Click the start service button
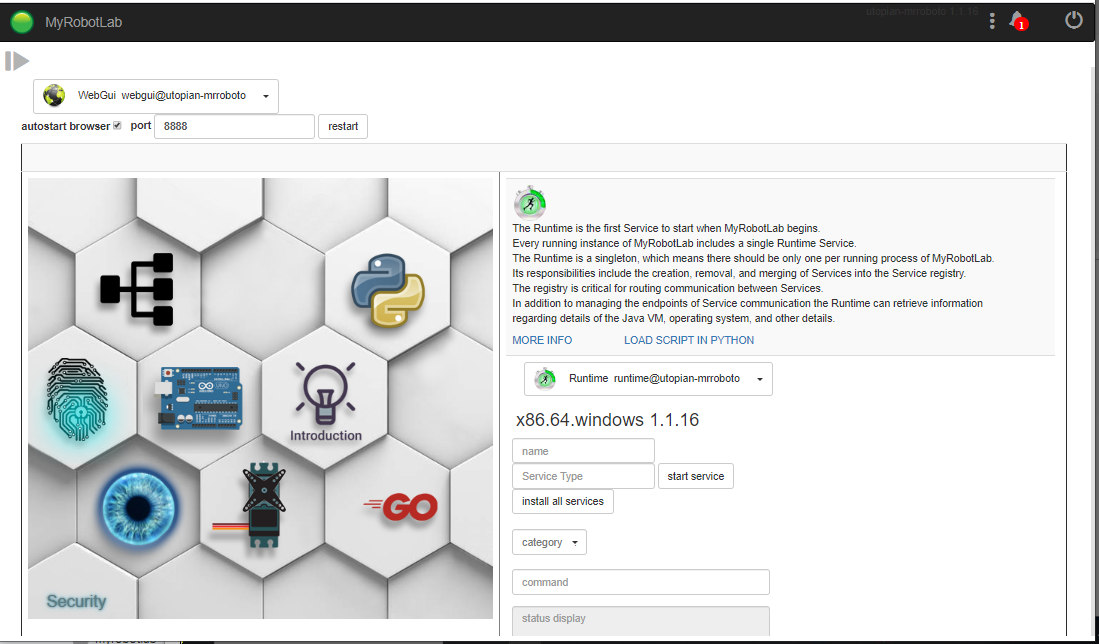The image size is (1099, 644). click(x=695, y=476)
